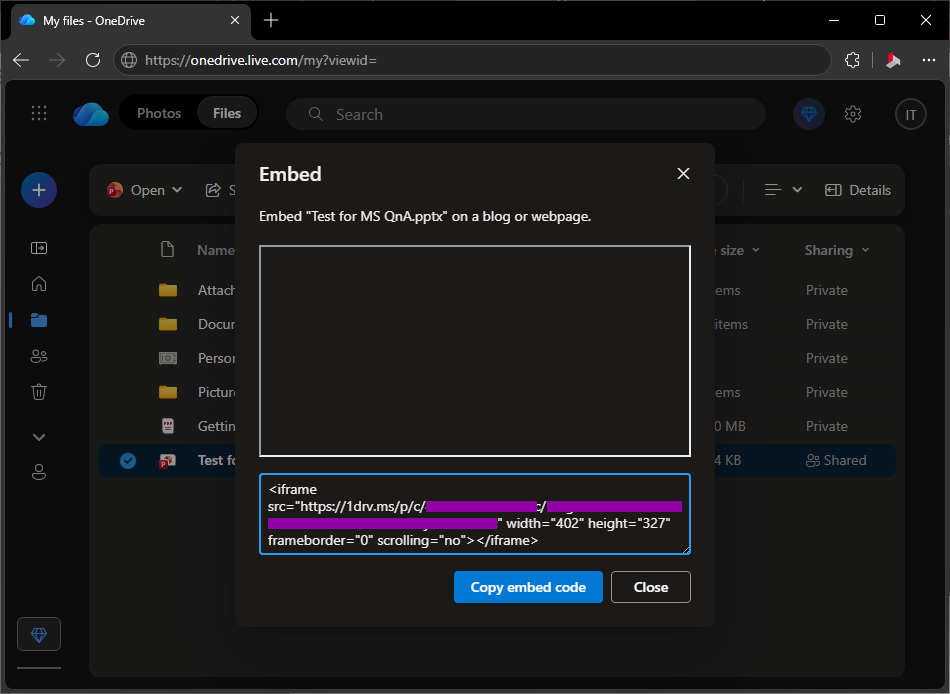Click the Search box in OneDrive
This screenshot has height=694, width=950.
click(x=526, y=114)
